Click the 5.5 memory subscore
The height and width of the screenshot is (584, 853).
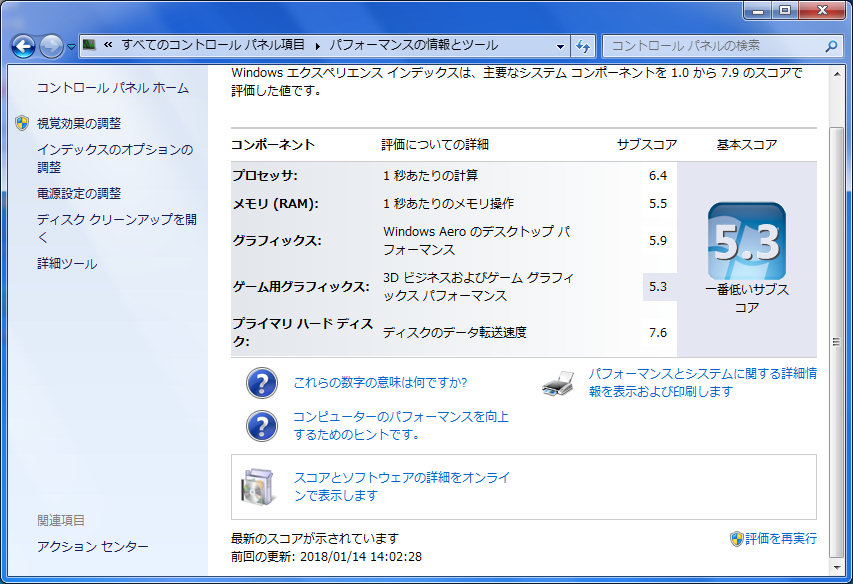[x=658, y=204]
